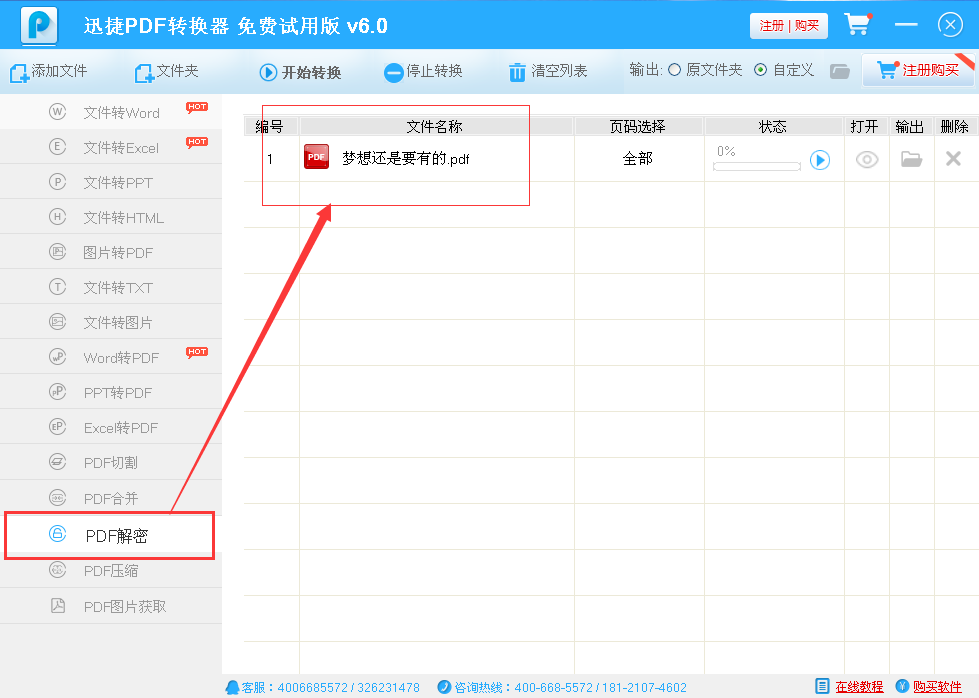
Task: Select 原文件夹 output radio option
Action: (x=706, y=70)
